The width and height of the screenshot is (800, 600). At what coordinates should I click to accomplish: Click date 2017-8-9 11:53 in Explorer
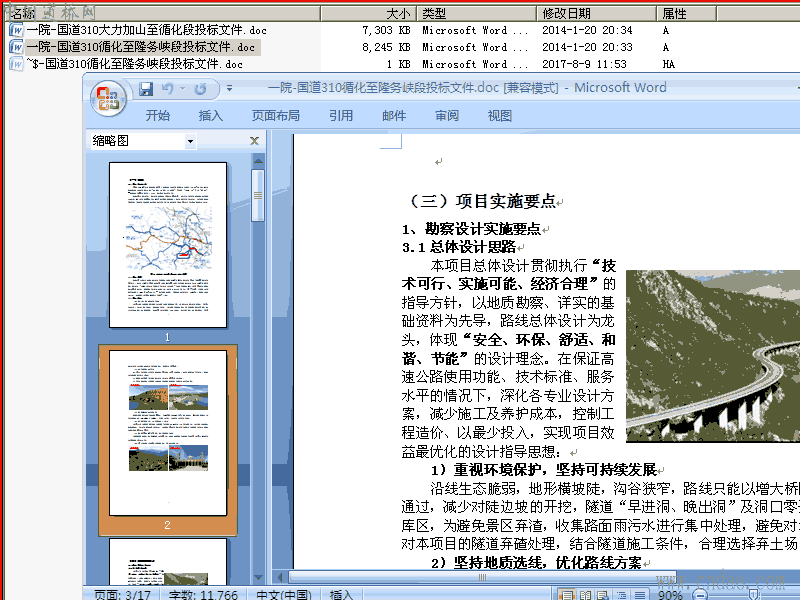(x=584, y=64)
